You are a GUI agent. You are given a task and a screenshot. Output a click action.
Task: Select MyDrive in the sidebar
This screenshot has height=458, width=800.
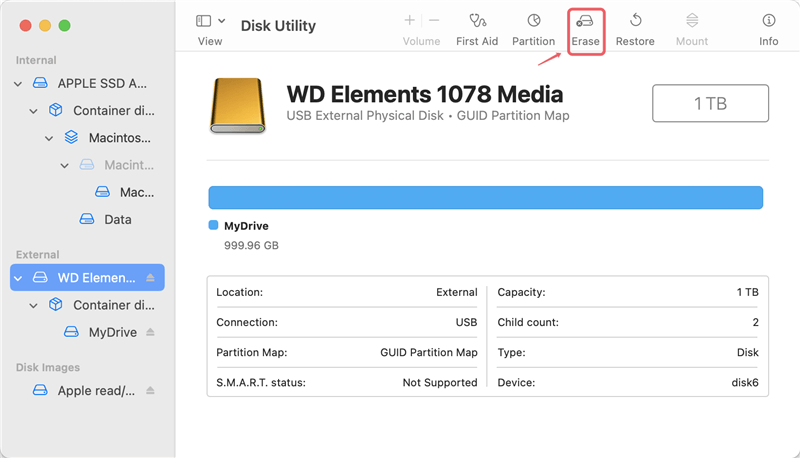click(112, 332)
